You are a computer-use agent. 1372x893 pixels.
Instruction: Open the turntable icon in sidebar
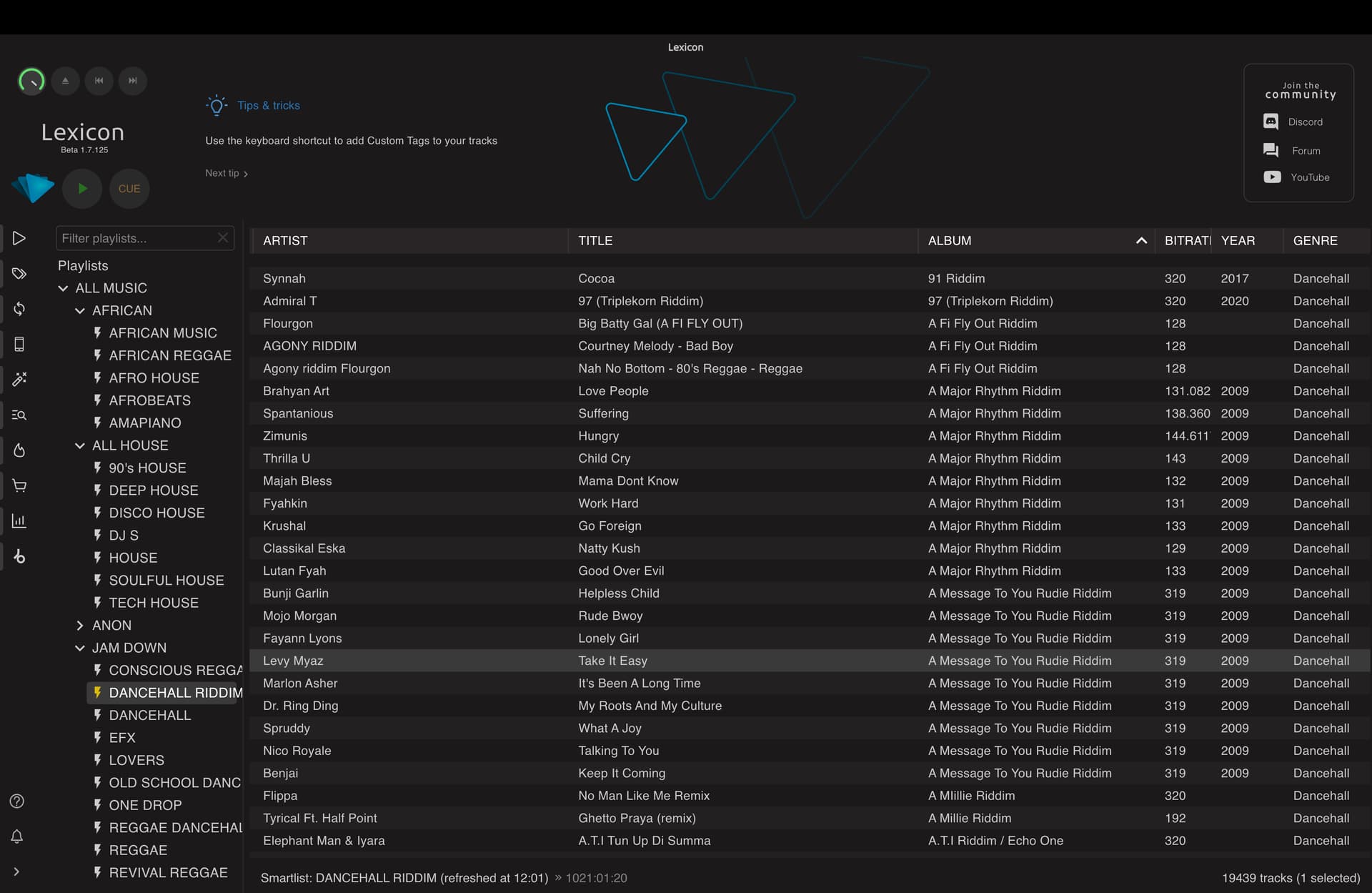point(19,556)
